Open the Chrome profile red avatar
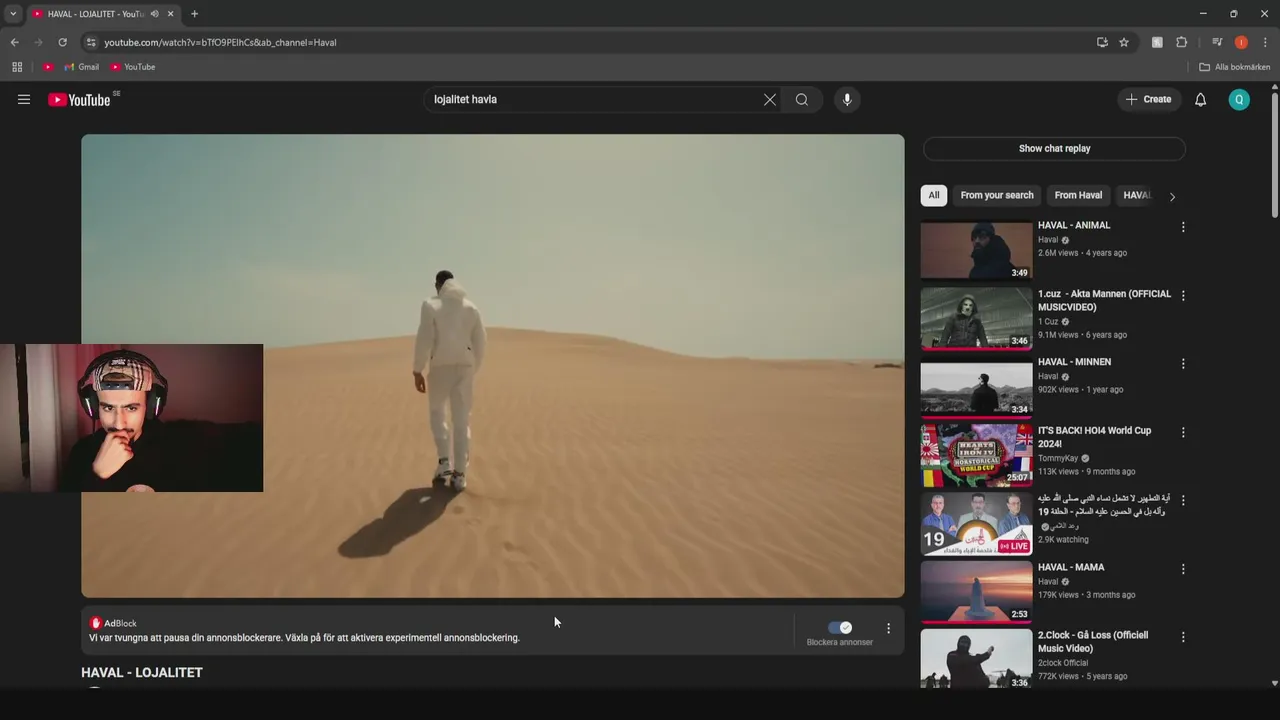Image resolution: width=1280 pixels, height=720 pixels. [1241, 42]
